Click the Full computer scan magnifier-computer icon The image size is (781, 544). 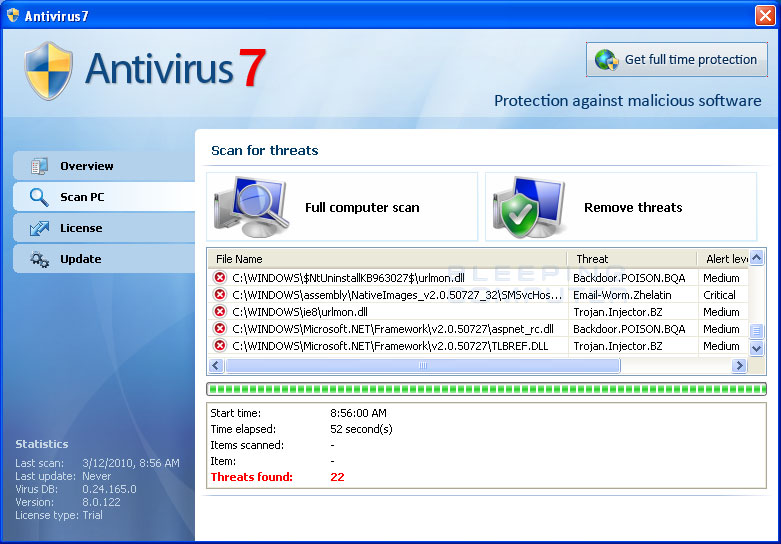(x=252, y=207)
